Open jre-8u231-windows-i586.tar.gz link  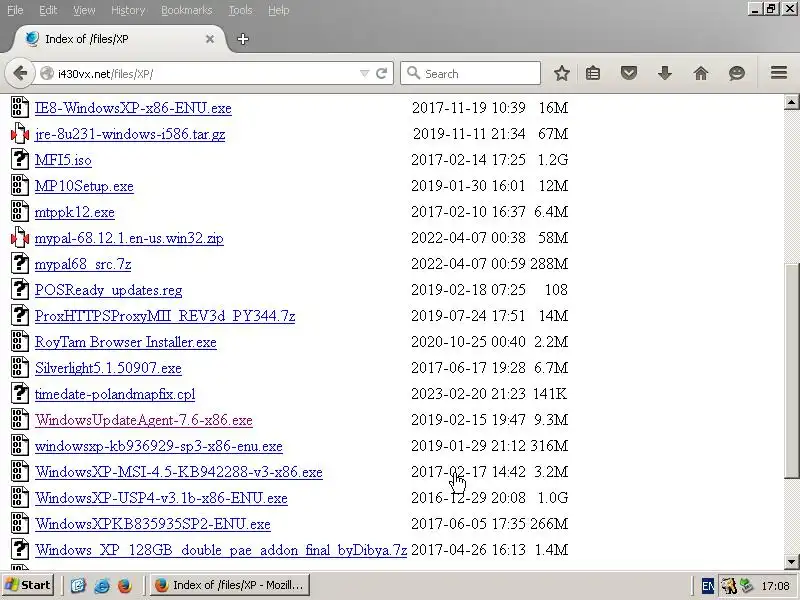click(130, 134)
